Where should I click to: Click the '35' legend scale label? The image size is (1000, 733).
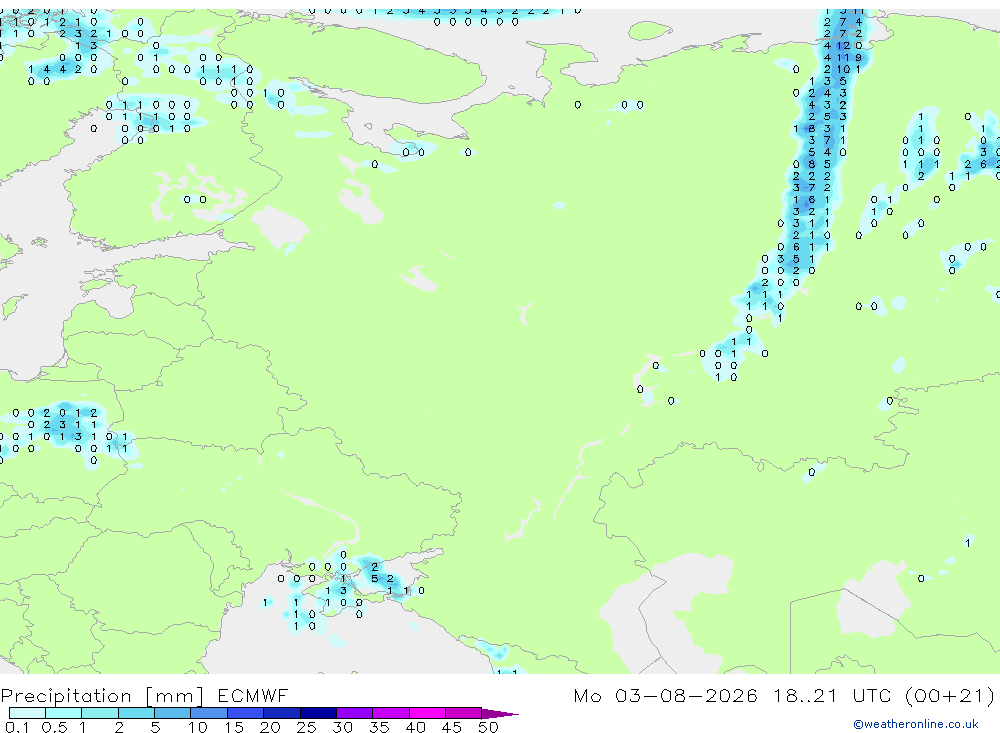point(379,727)
